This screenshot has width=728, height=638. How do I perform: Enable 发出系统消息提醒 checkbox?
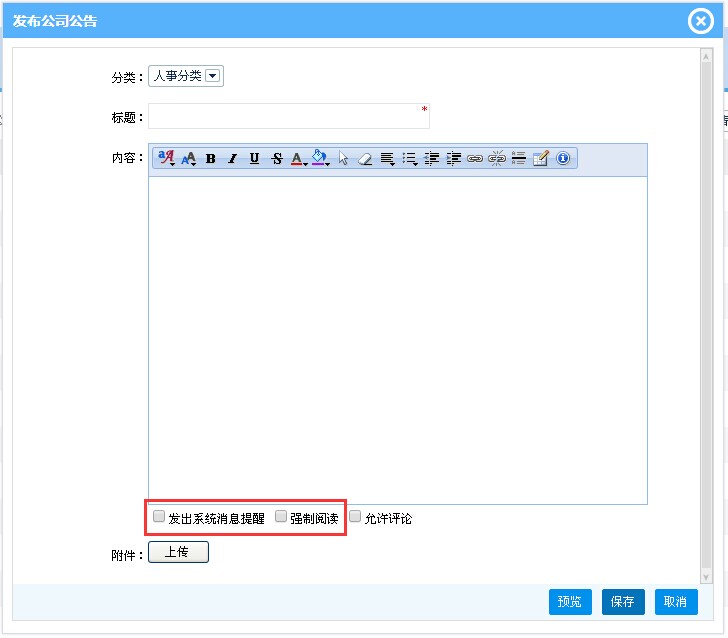click(x=159, y=516)
